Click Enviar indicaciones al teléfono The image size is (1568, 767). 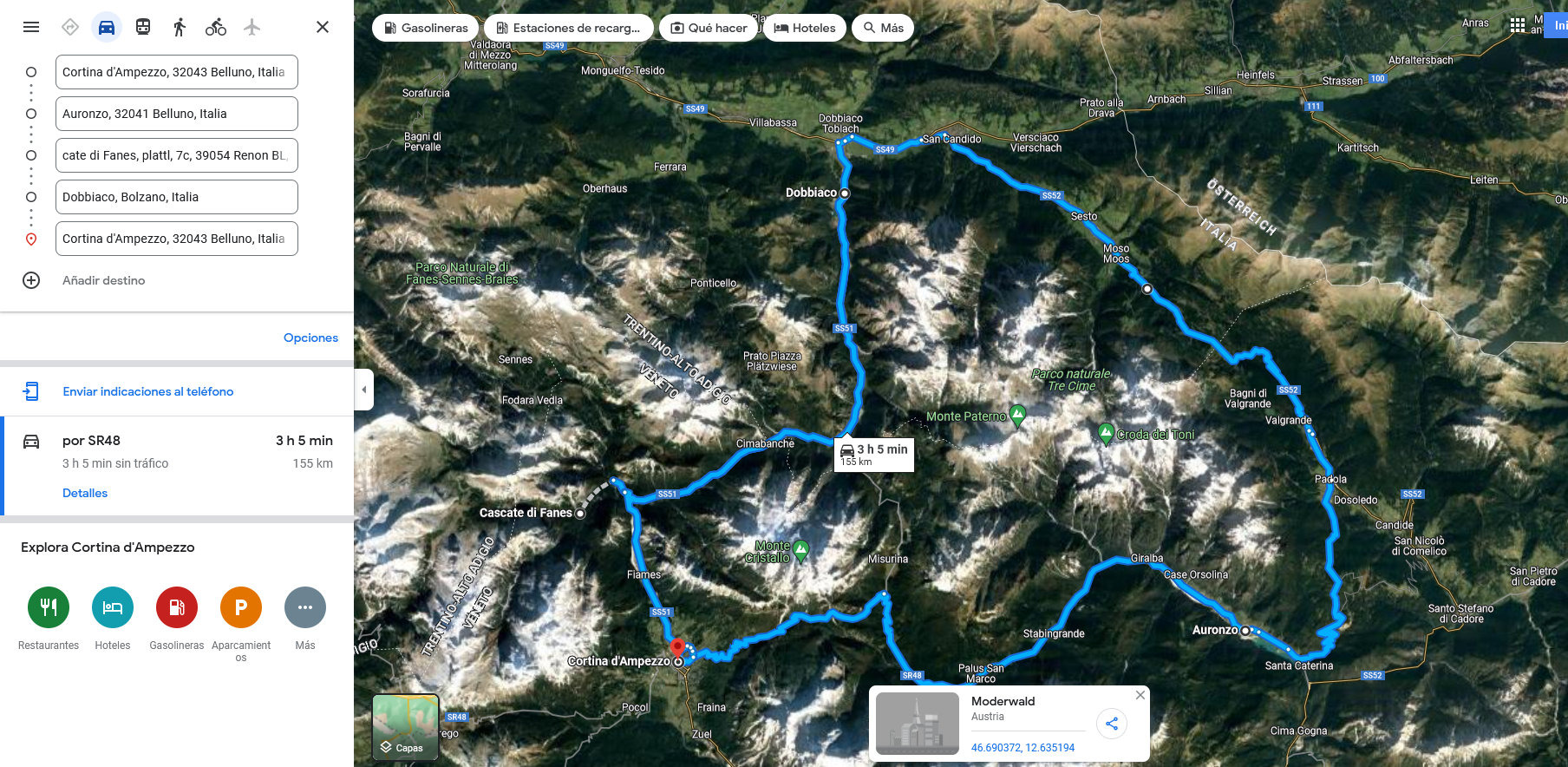tap(148, 391)
